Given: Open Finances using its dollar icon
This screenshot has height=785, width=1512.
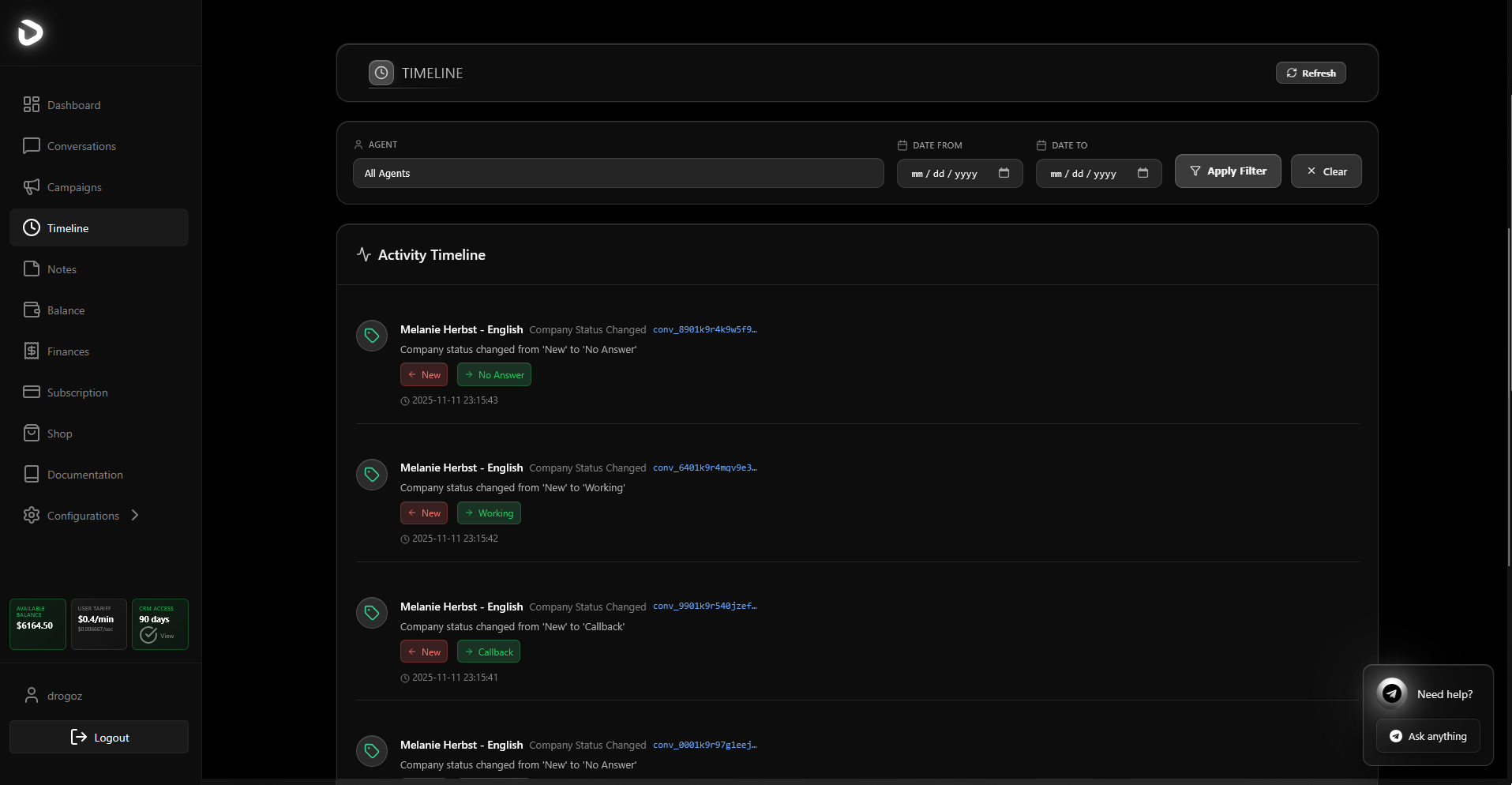Looking at the screenshot, I should point(32,351).
